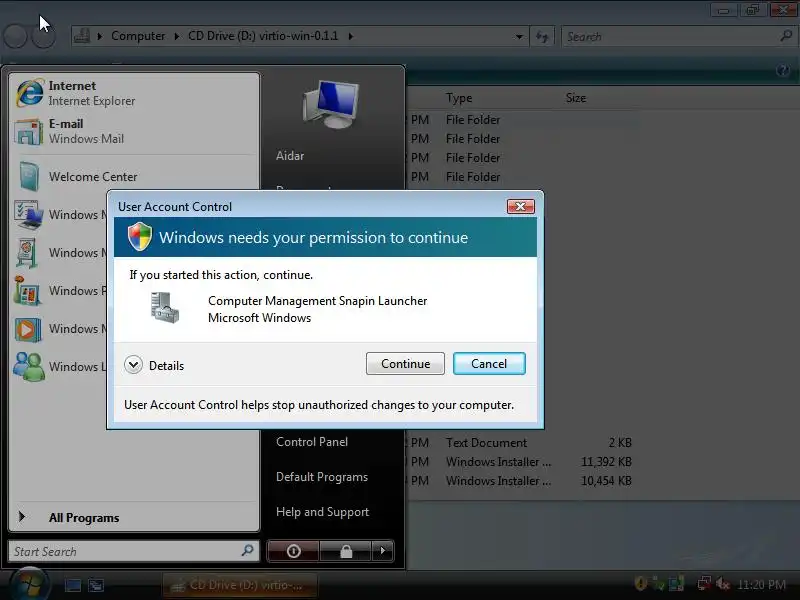Image resolution: width=800 pixels, height=600 pixels.
Task: Click the volume muted tray icon
Action: 722,583
